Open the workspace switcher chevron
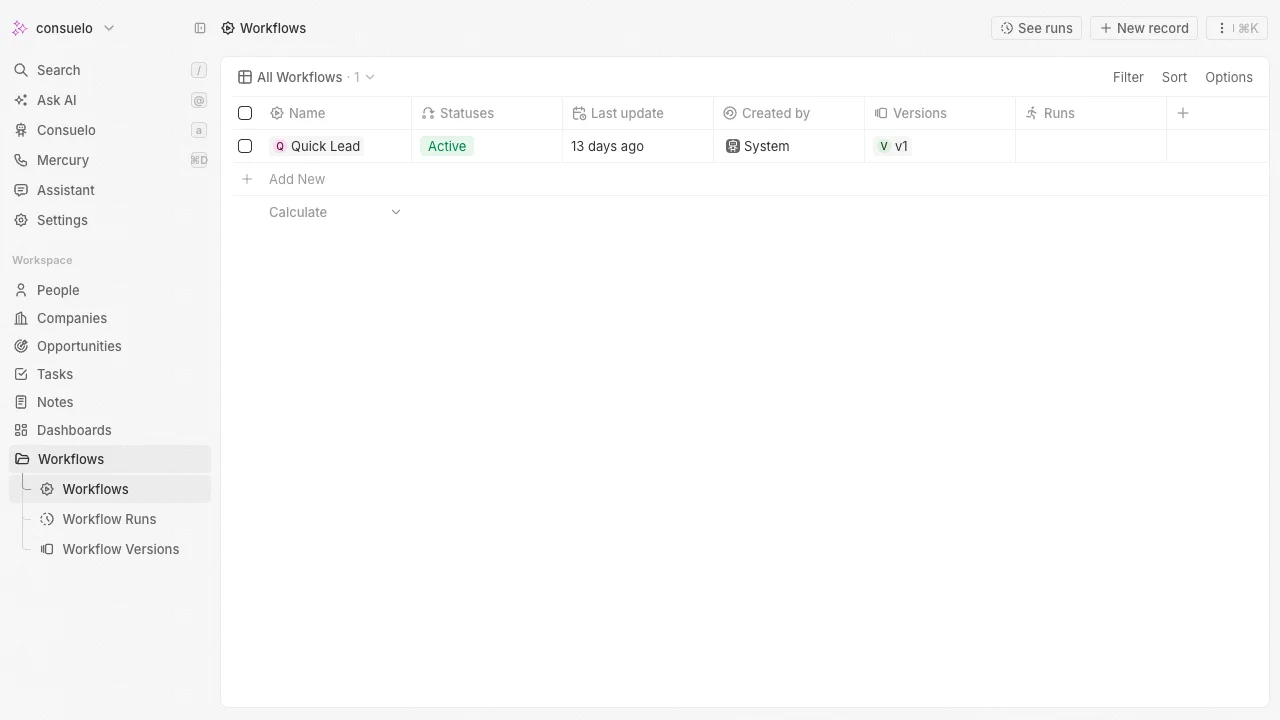 109,28
